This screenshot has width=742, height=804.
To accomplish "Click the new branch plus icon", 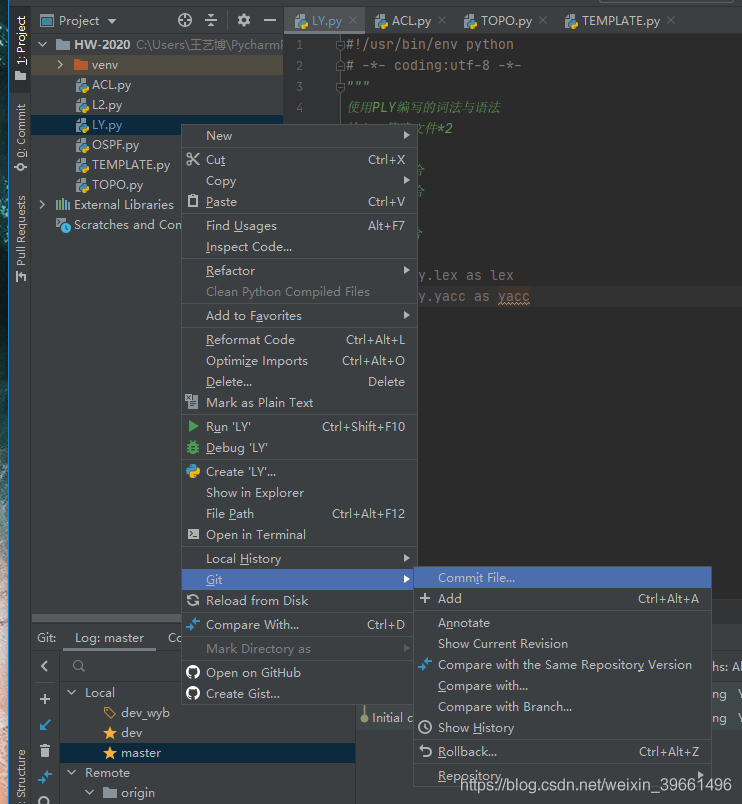I will [x=45, y=699].
